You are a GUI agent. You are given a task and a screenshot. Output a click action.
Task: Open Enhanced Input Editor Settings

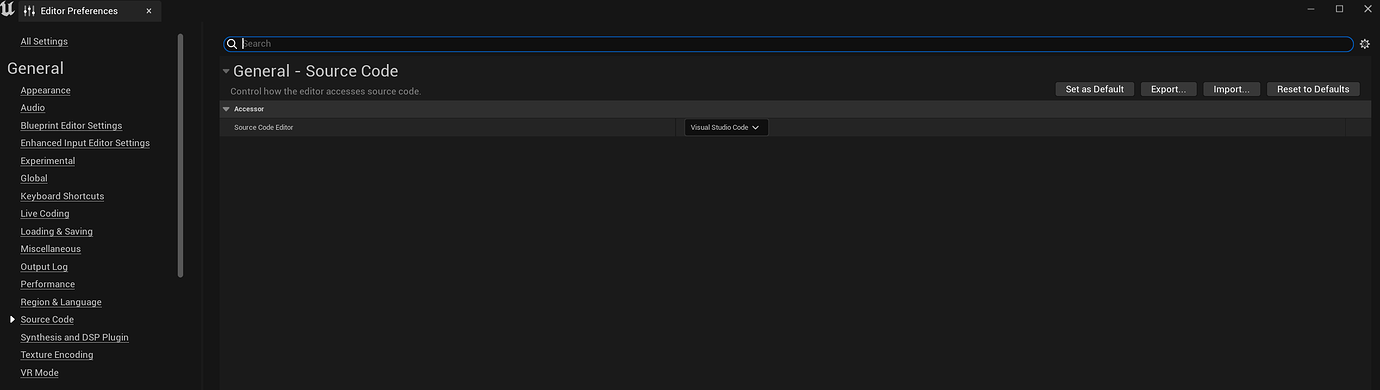(x=85, y=143)
